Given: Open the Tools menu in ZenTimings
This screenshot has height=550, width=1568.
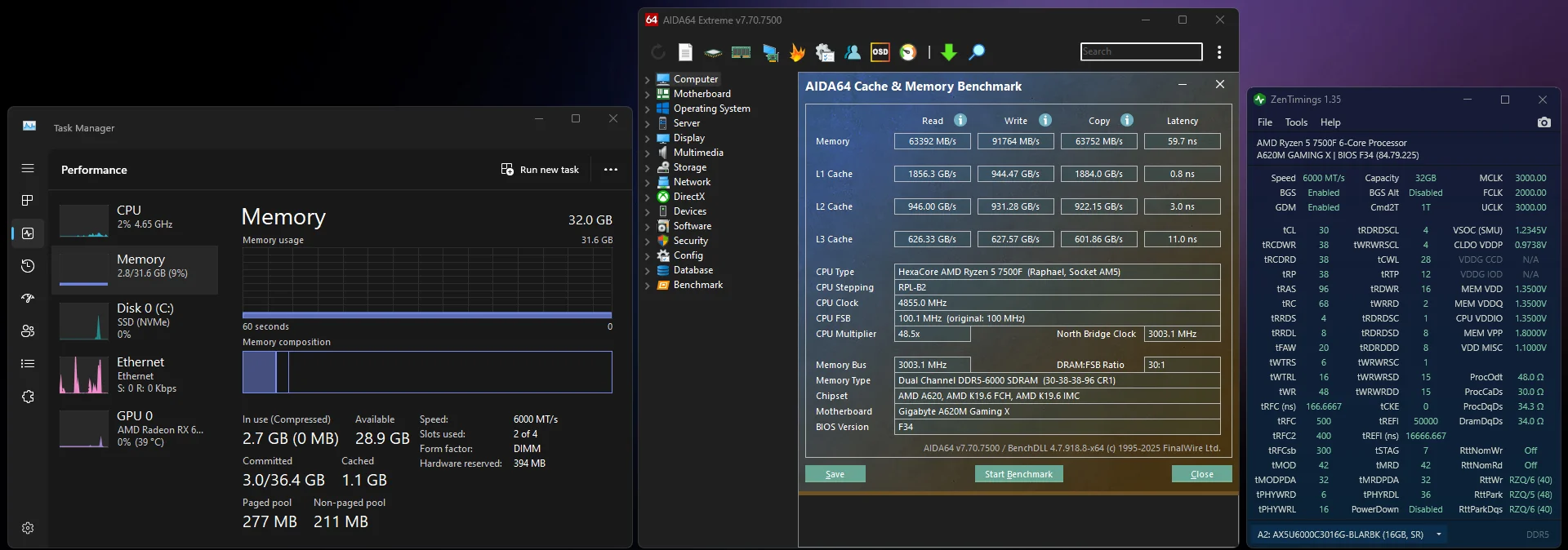Looking at the screenshot, I should [1296, 122].
